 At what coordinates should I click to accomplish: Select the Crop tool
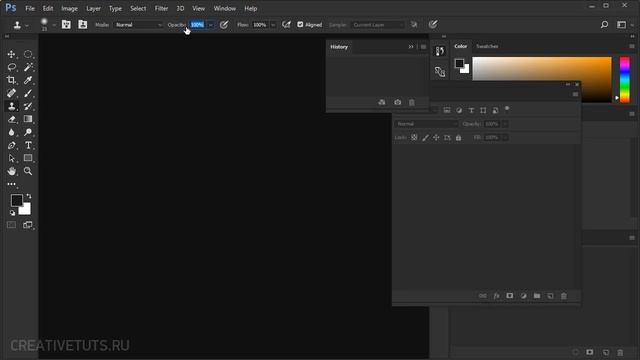pyautogui.click(x=11, y=80)
